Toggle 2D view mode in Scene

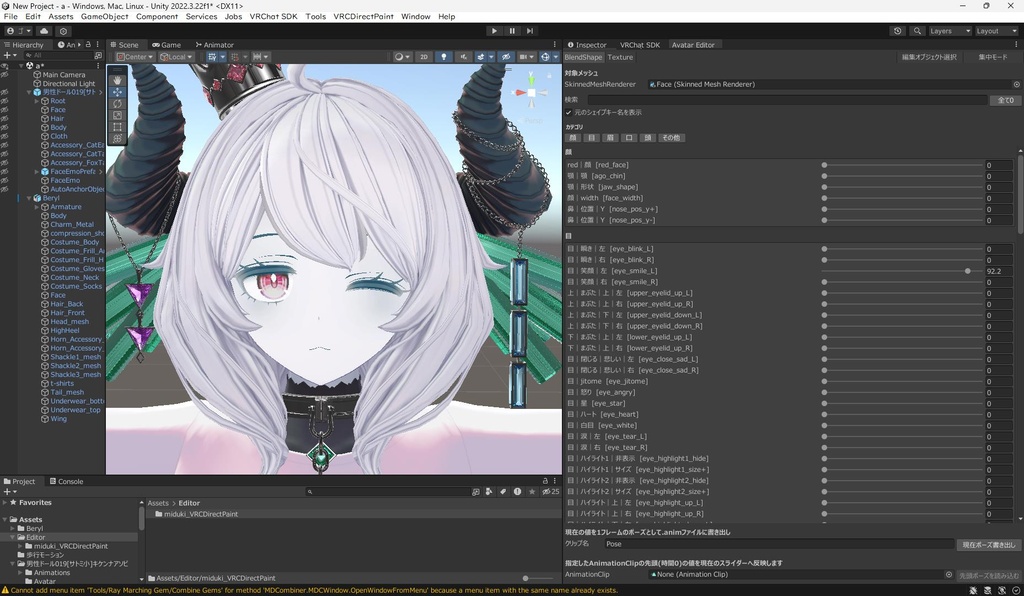pos(424,57)
